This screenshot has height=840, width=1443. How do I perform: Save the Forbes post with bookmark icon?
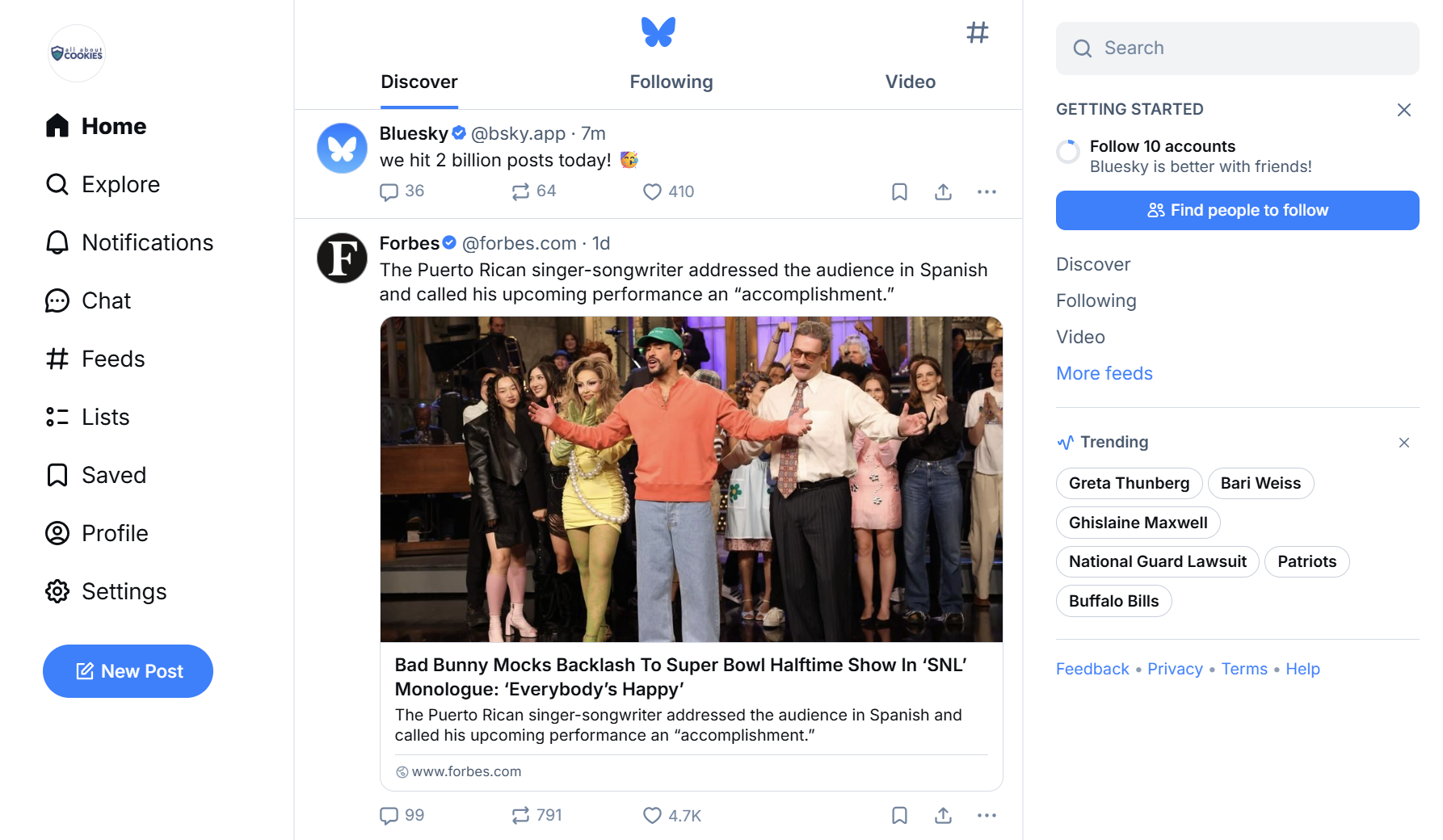point(899,815)
